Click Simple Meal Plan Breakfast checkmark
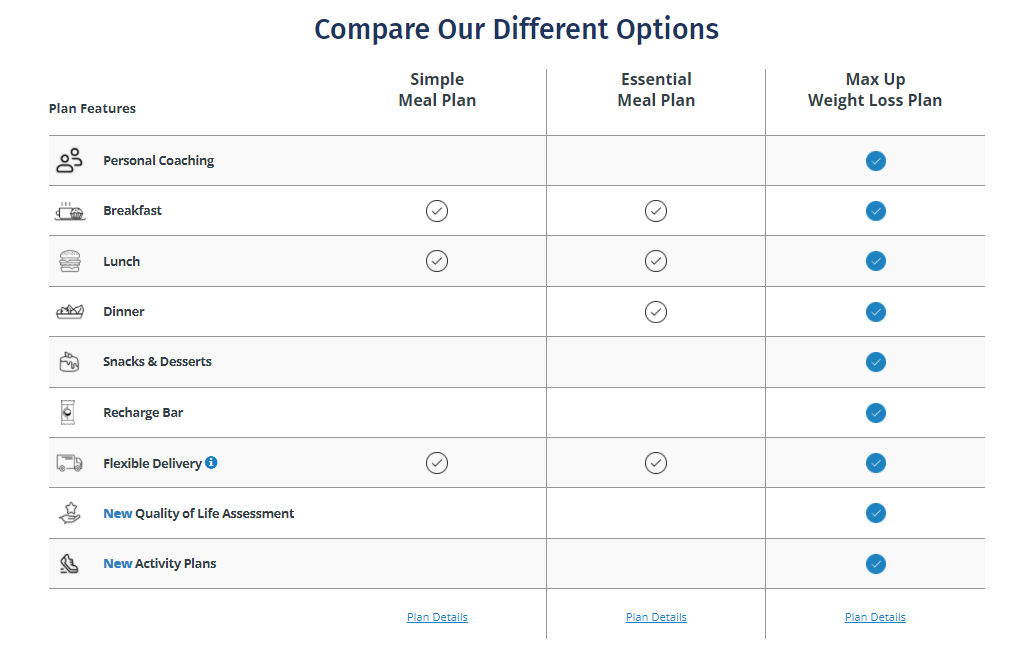1036x672 pixels. pyautogui.click(x=437, y=211)
